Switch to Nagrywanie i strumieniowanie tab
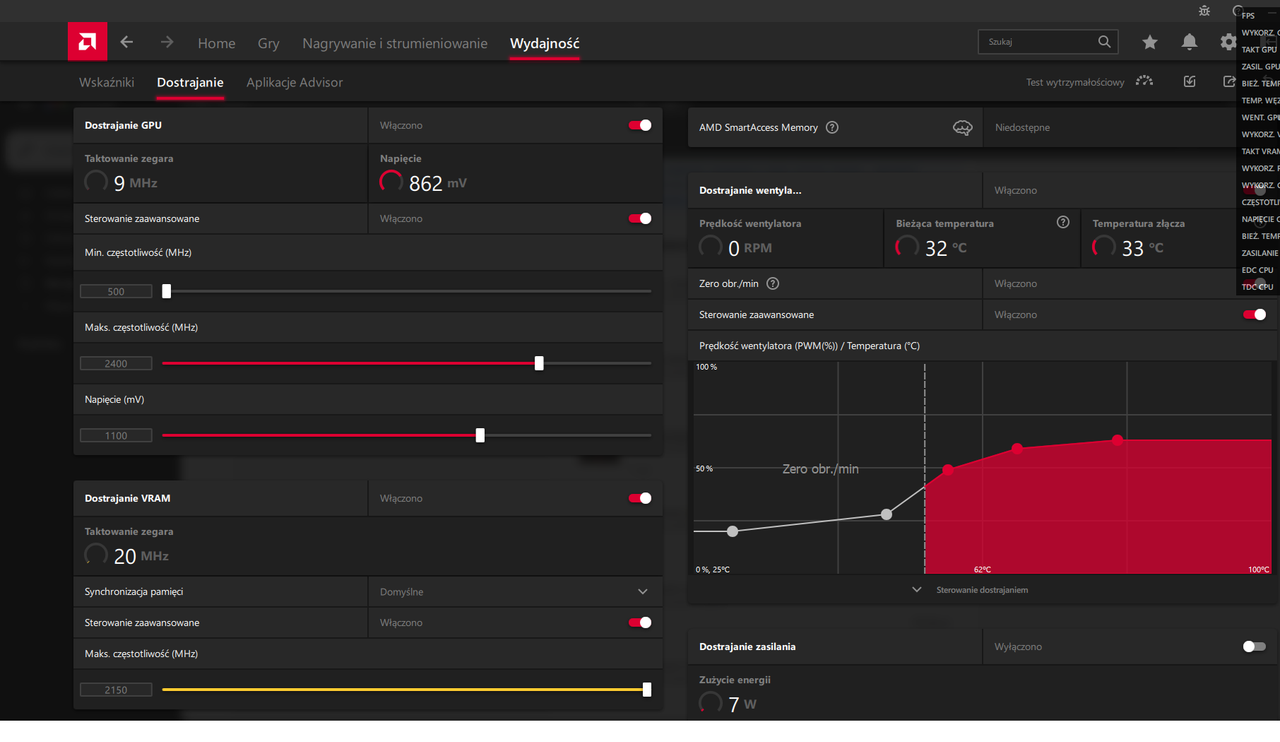 395,43
